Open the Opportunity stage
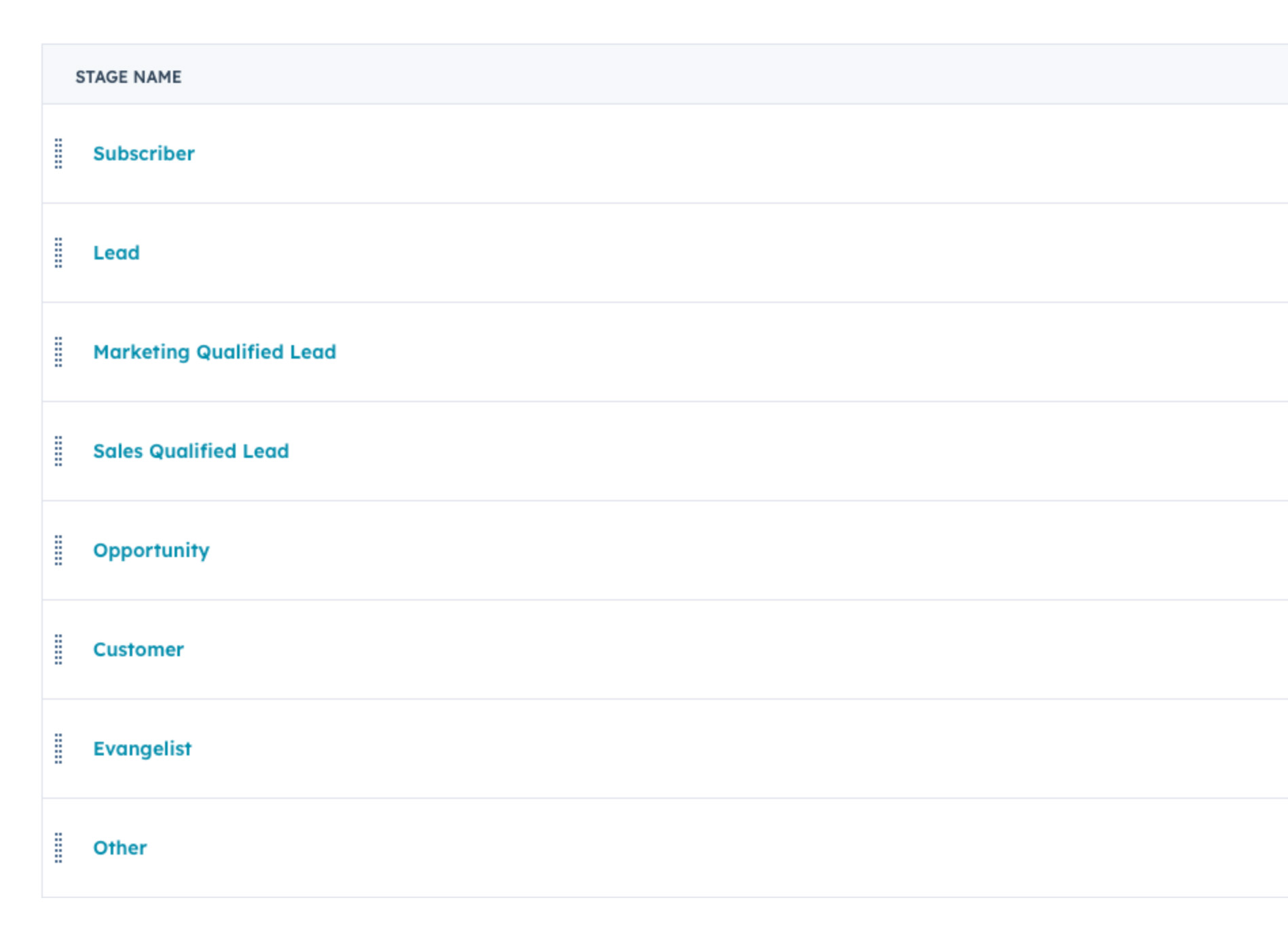 pyautogui.click(x=151, y=550)
